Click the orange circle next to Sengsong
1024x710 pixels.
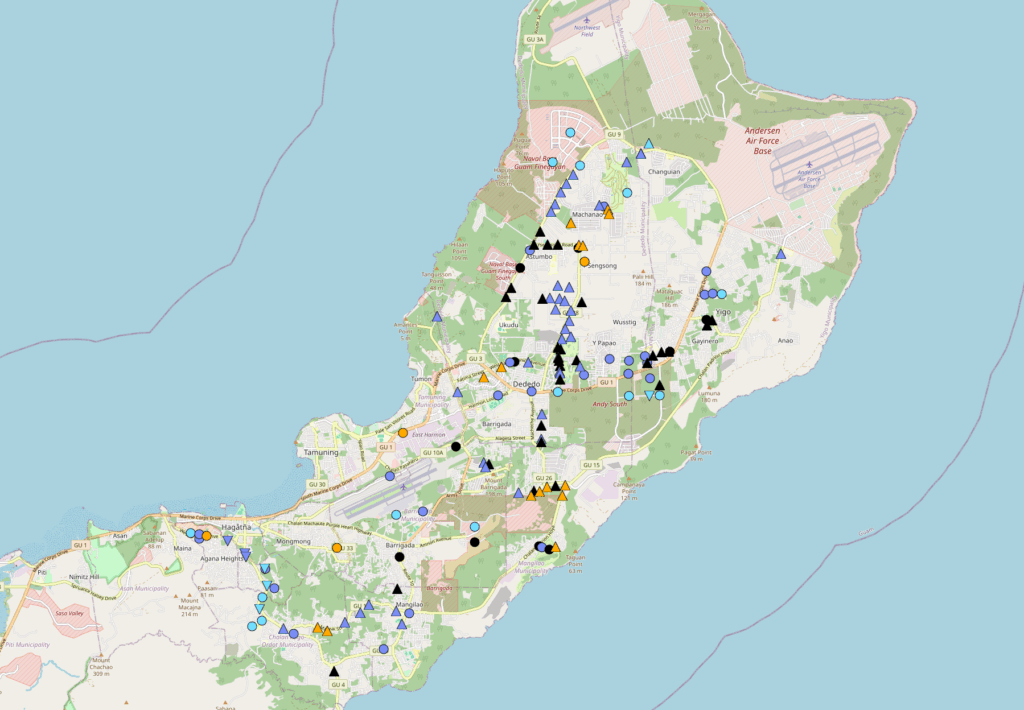585,262
